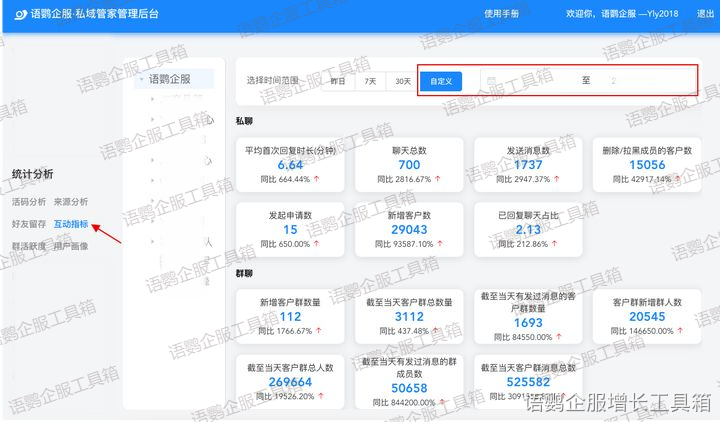Switch time range to 30天

point(402,81)
